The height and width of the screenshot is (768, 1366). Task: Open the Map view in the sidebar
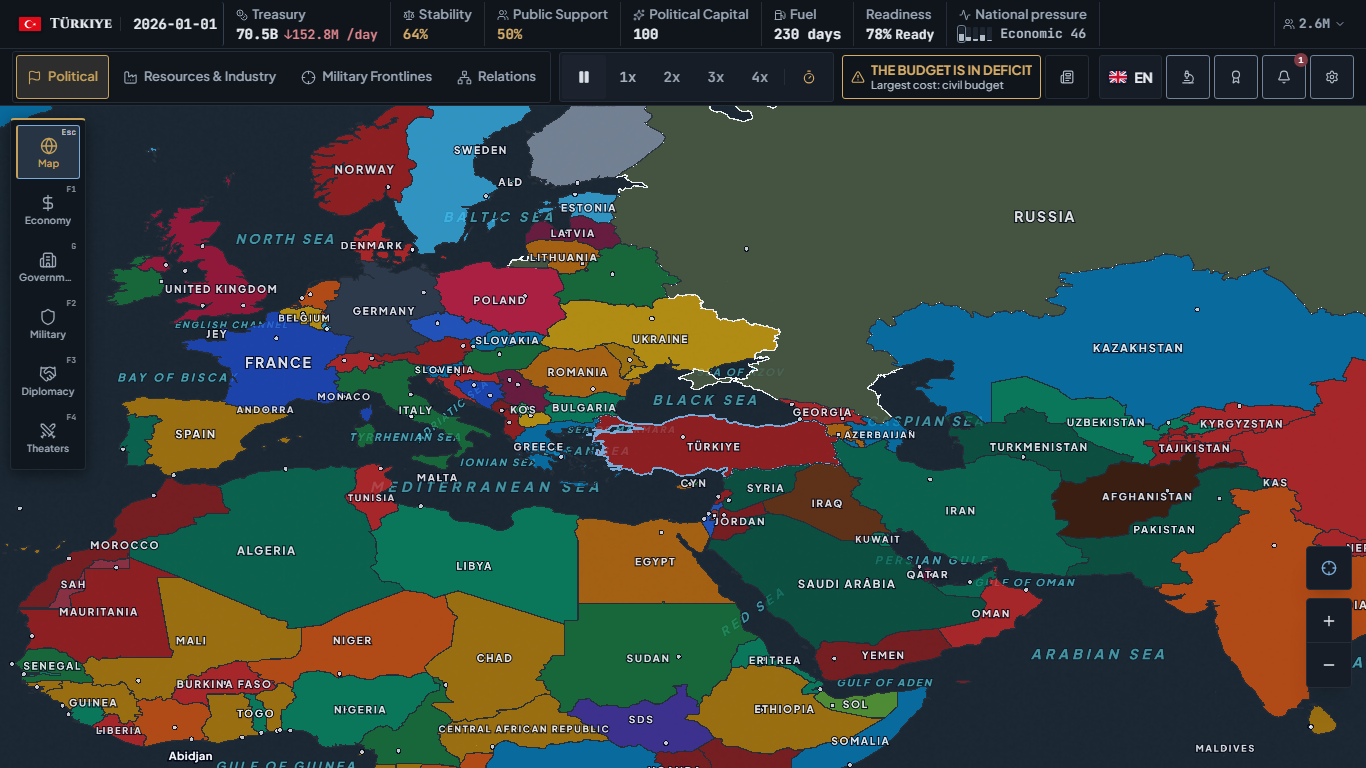[48, 152]
